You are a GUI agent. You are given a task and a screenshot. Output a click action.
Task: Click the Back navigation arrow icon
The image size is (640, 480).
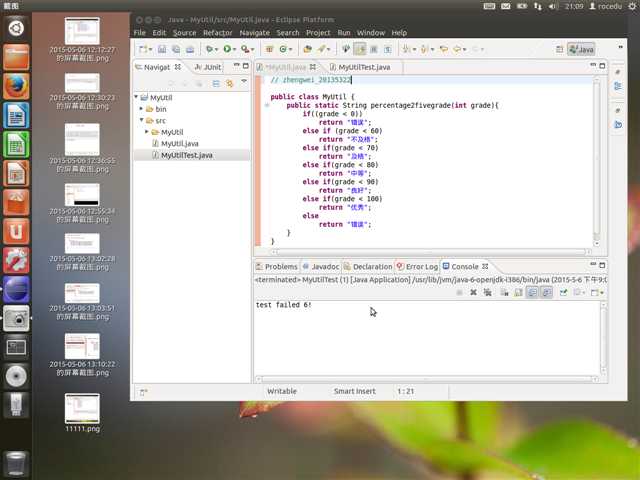coord(457,49)
